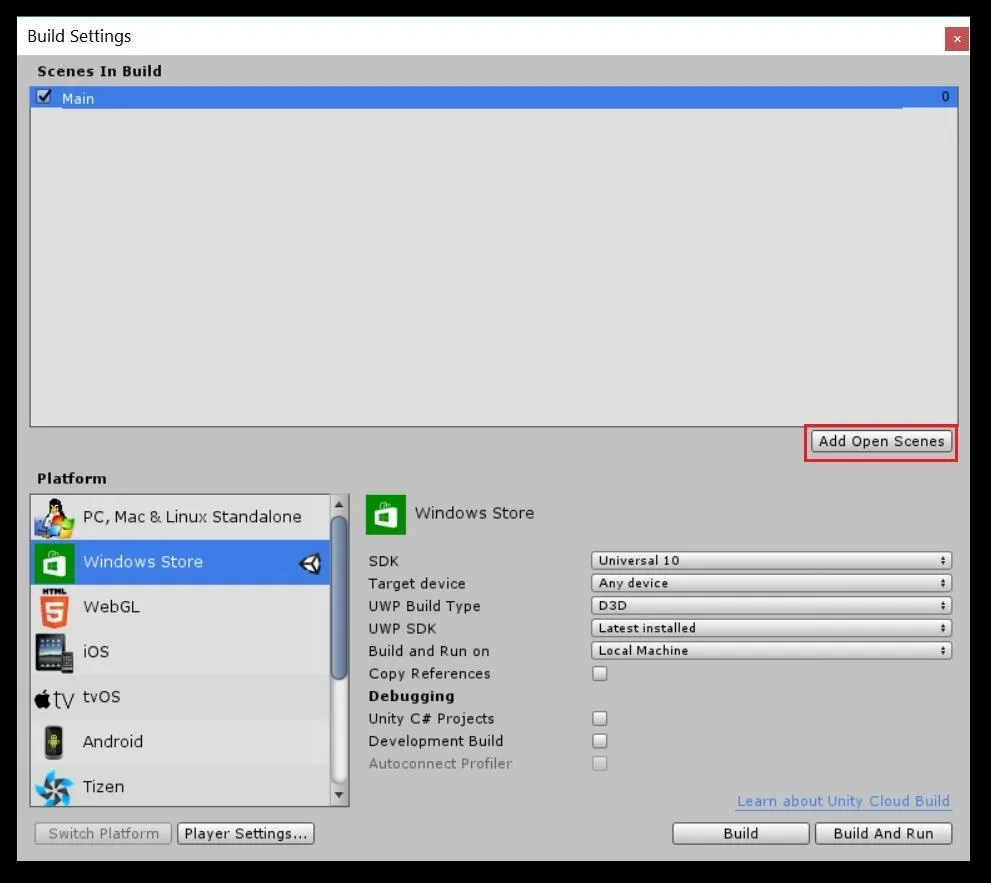Click the WebGL HTML5 icon
991x883 pixels.
[x=54, y=607]
